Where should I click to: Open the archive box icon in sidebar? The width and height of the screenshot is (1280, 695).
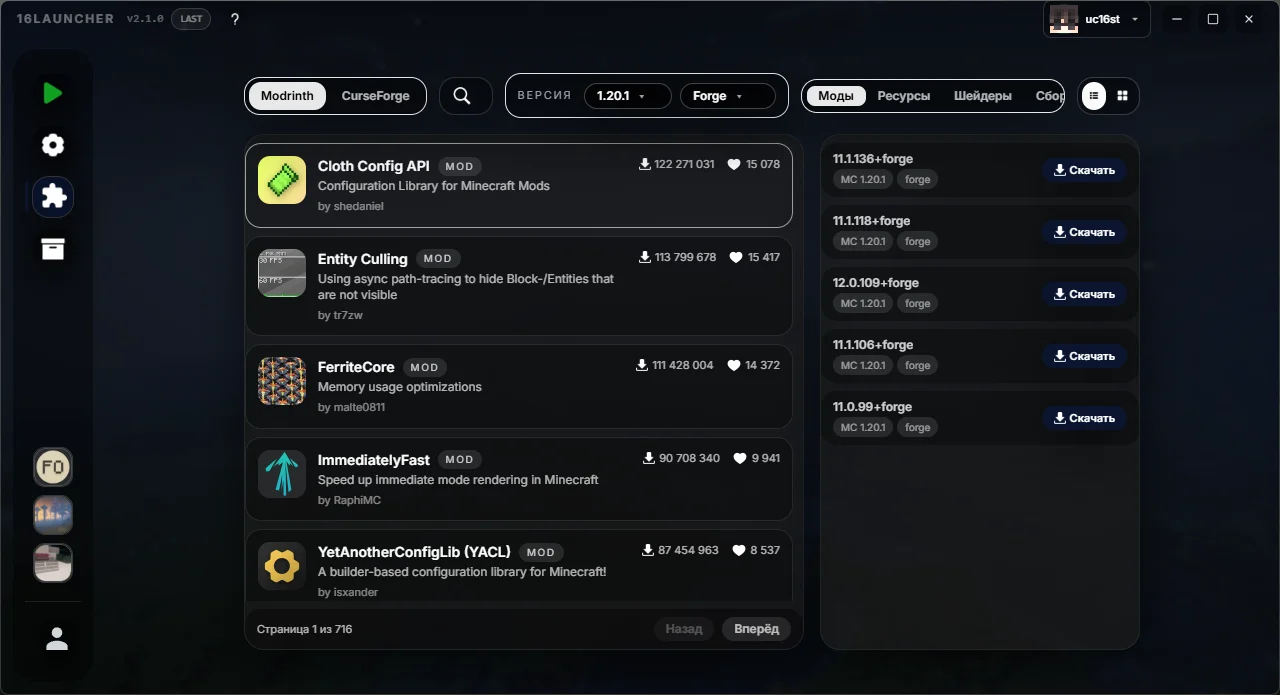(53, 249)
